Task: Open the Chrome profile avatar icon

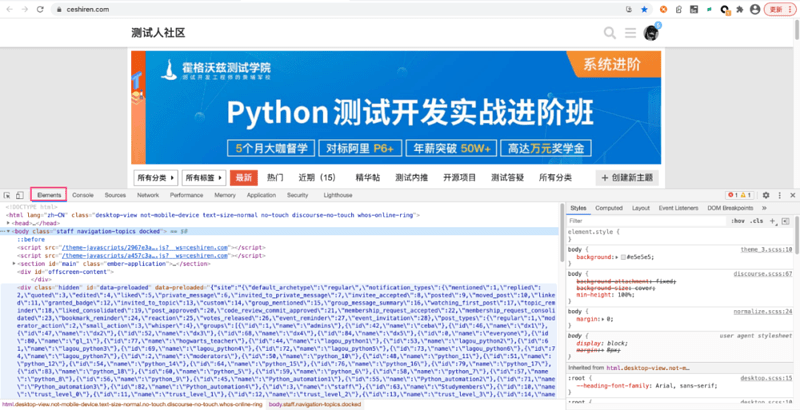Action: click(x=755, y=9)
